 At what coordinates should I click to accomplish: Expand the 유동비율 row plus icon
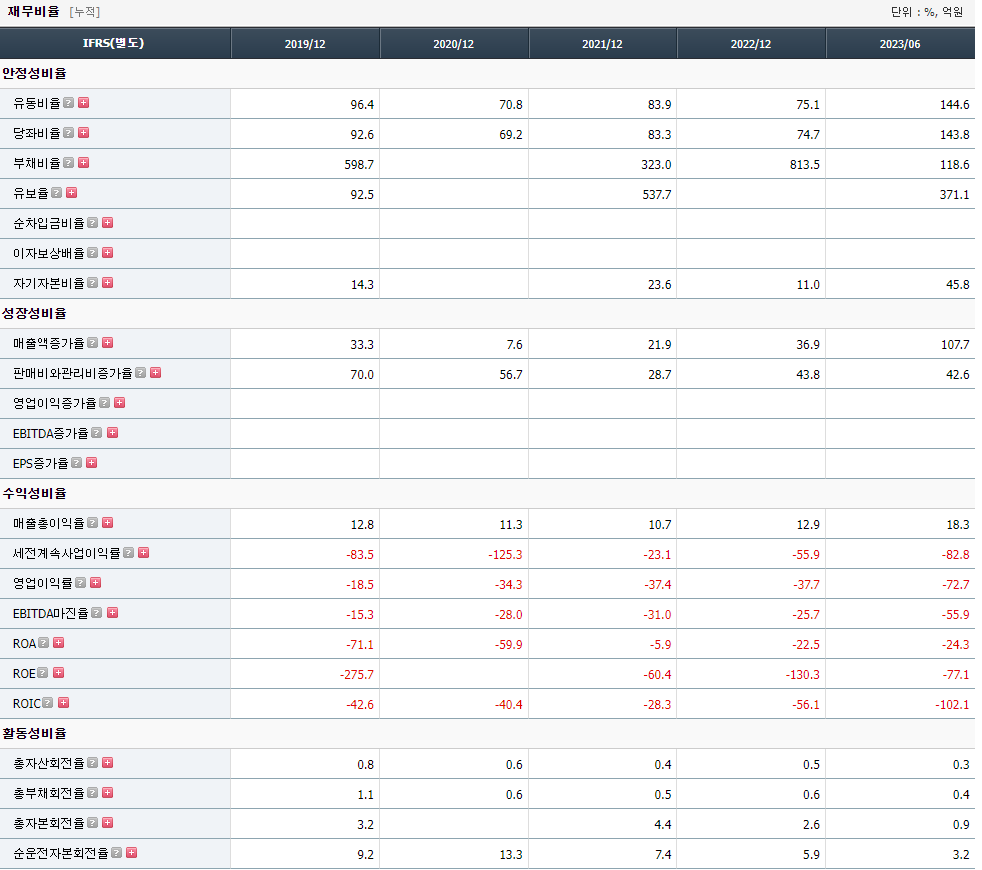coord(83,103)
